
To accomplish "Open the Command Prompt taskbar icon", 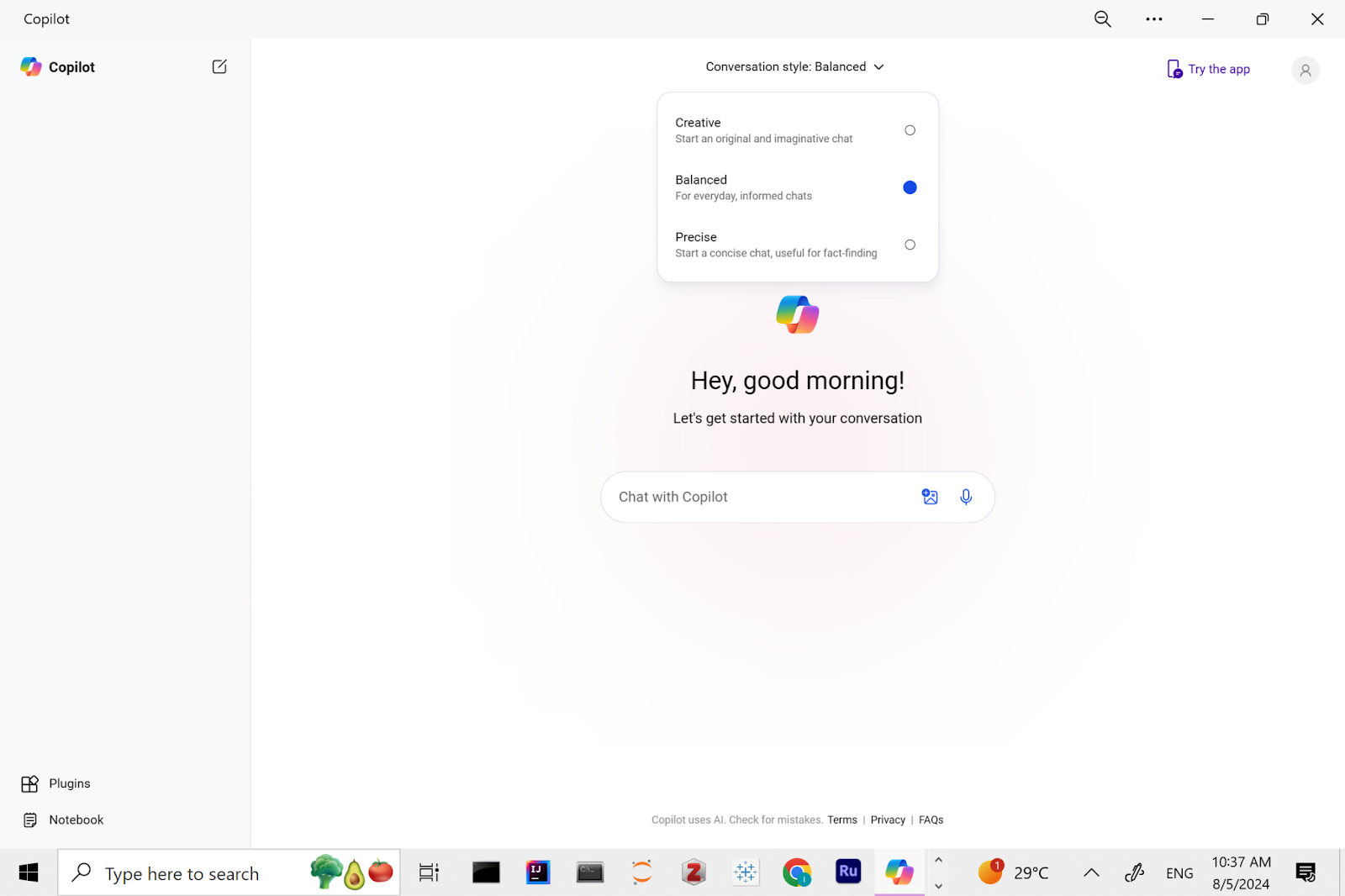I will click(590, 873).
